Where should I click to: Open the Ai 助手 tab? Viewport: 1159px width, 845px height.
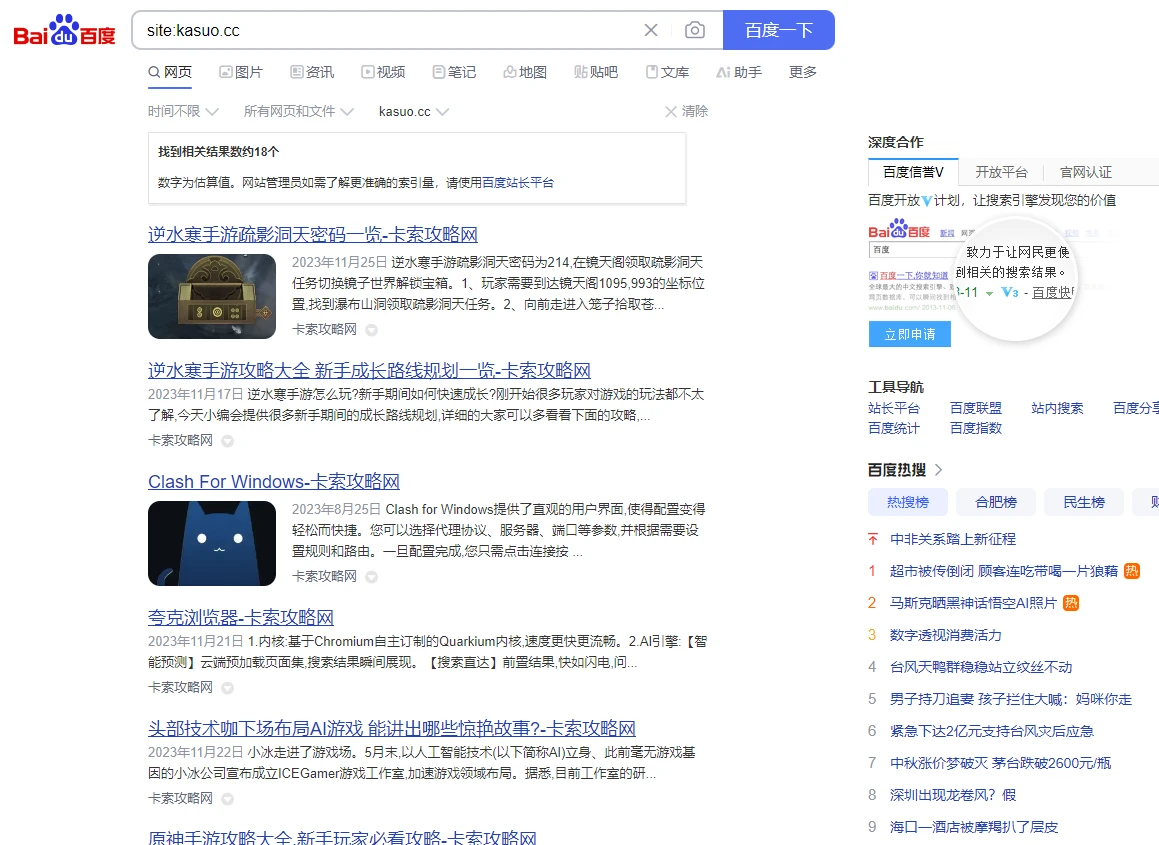click(x=739, y=72)
